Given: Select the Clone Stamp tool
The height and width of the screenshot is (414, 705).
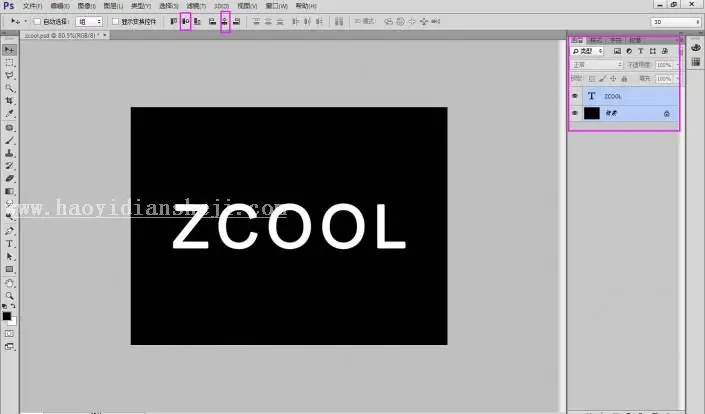Looking at the screenshot, I should pyautogui.click(x=9, y=153).
